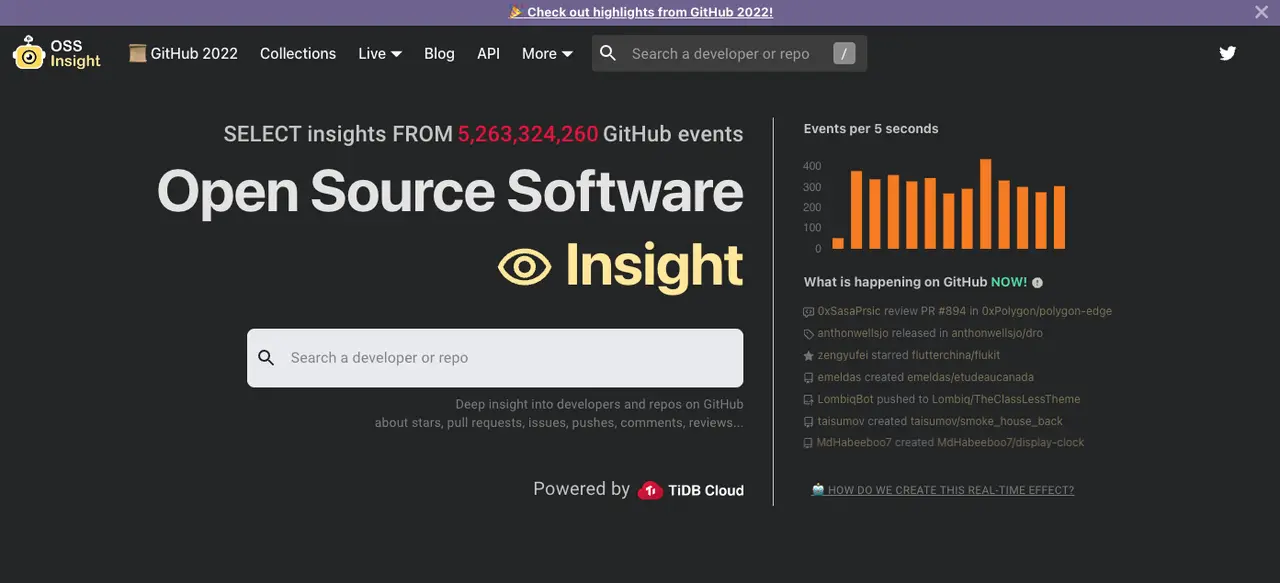Click the OSS Insight logo
Image resolution: width=1280 pixels, height=583 pixels.
coord(57,53)
